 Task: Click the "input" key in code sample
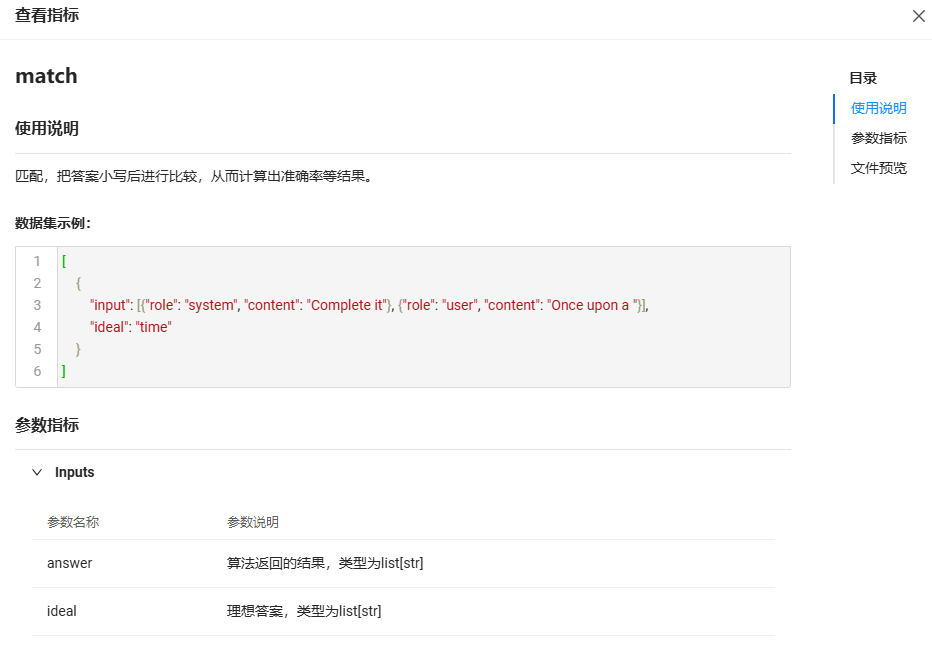(110, 305)
